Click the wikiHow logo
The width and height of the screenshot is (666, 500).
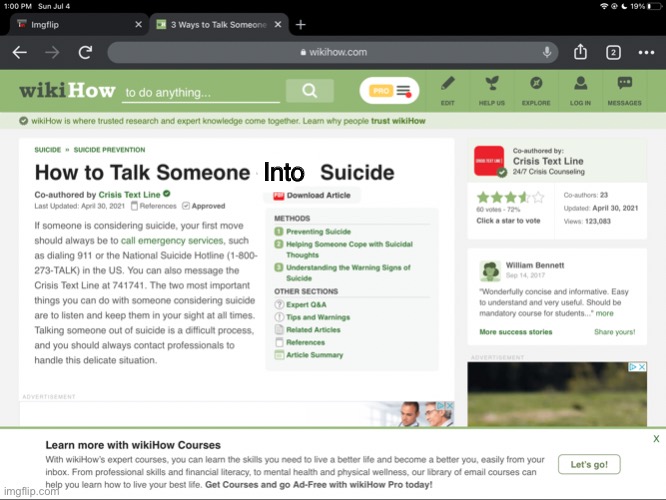point(67,90)
